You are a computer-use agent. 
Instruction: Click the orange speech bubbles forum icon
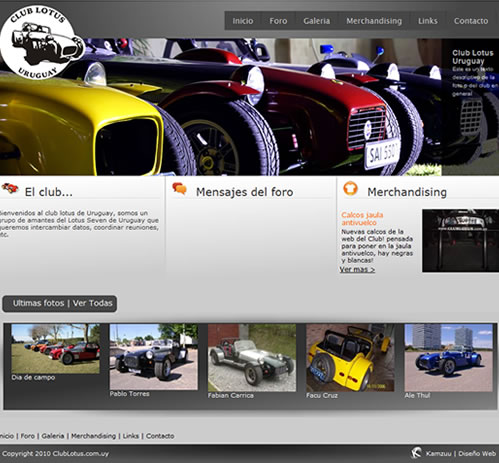point(179,188)
